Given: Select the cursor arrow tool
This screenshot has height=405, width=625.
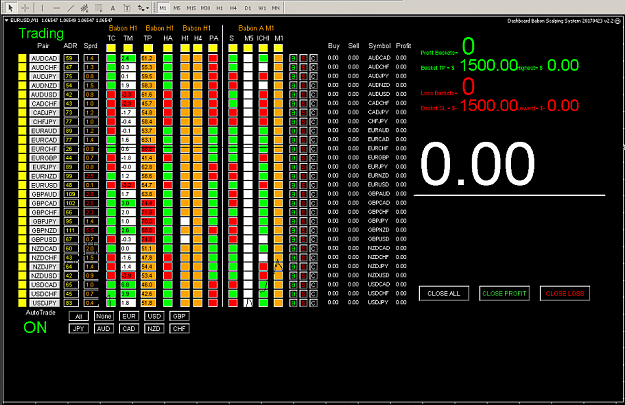Looking at the screenshot, I should pyautogui.click(x=11, y=8).
